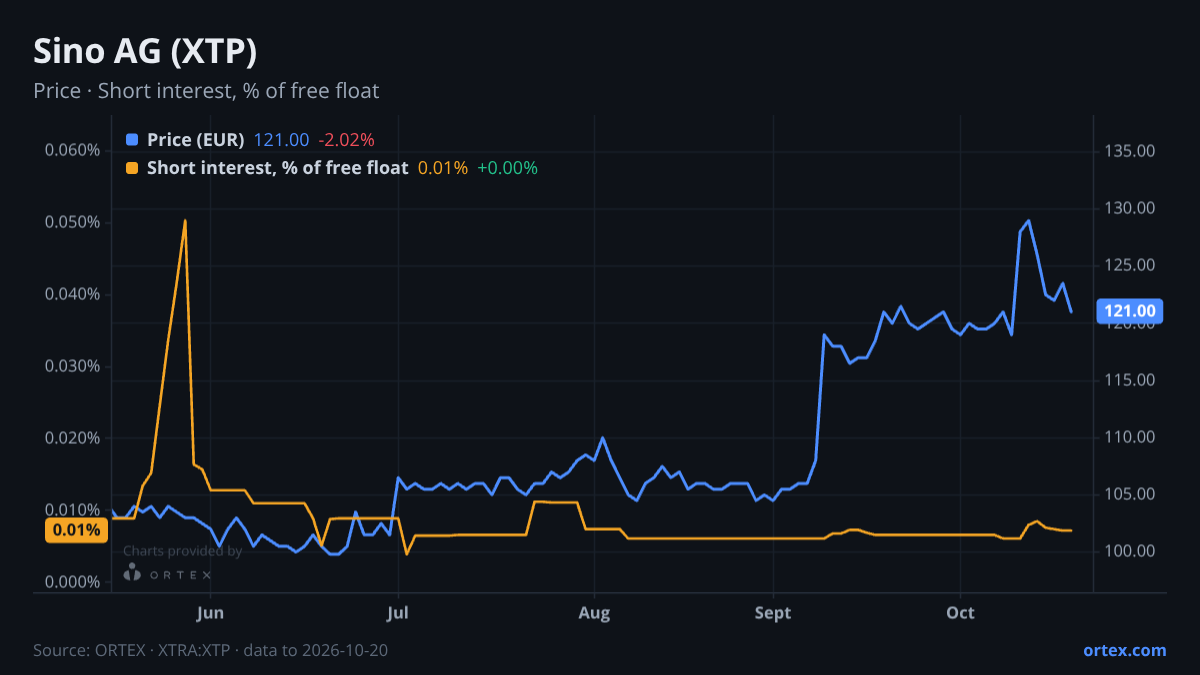Click the 0.040% left axis label
This screenshot has width=1200, height=675.
[x=73, y=294]
